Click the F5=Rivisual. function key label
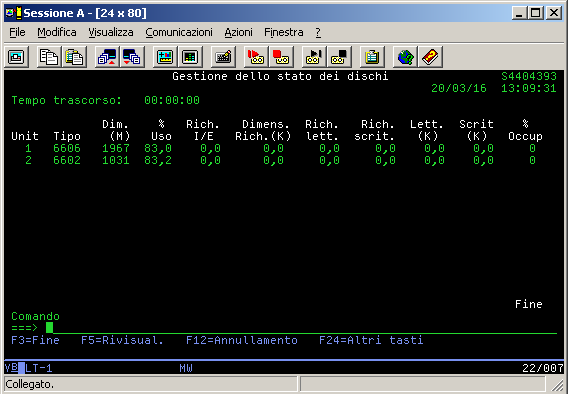The width and height of the screenshot is (568, 394). [x=122, y=340]
